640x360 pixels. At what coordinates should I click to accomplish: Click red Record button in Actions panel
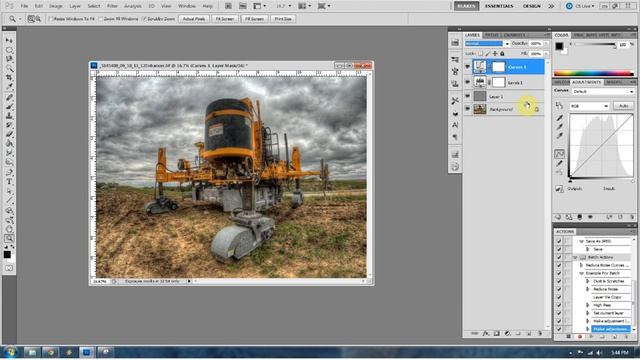click(x=580, y=337)
